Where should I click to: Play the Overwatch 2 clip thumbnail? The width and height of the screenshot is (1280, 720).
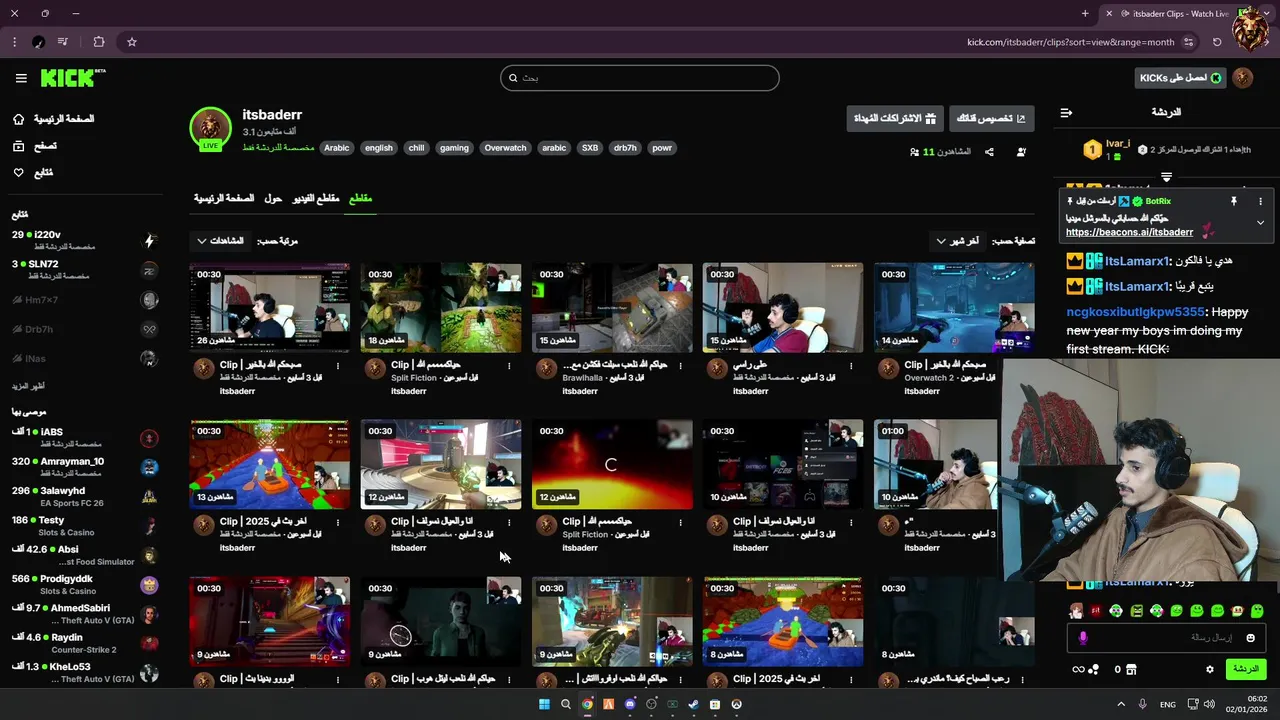click(x=954, y=307)
